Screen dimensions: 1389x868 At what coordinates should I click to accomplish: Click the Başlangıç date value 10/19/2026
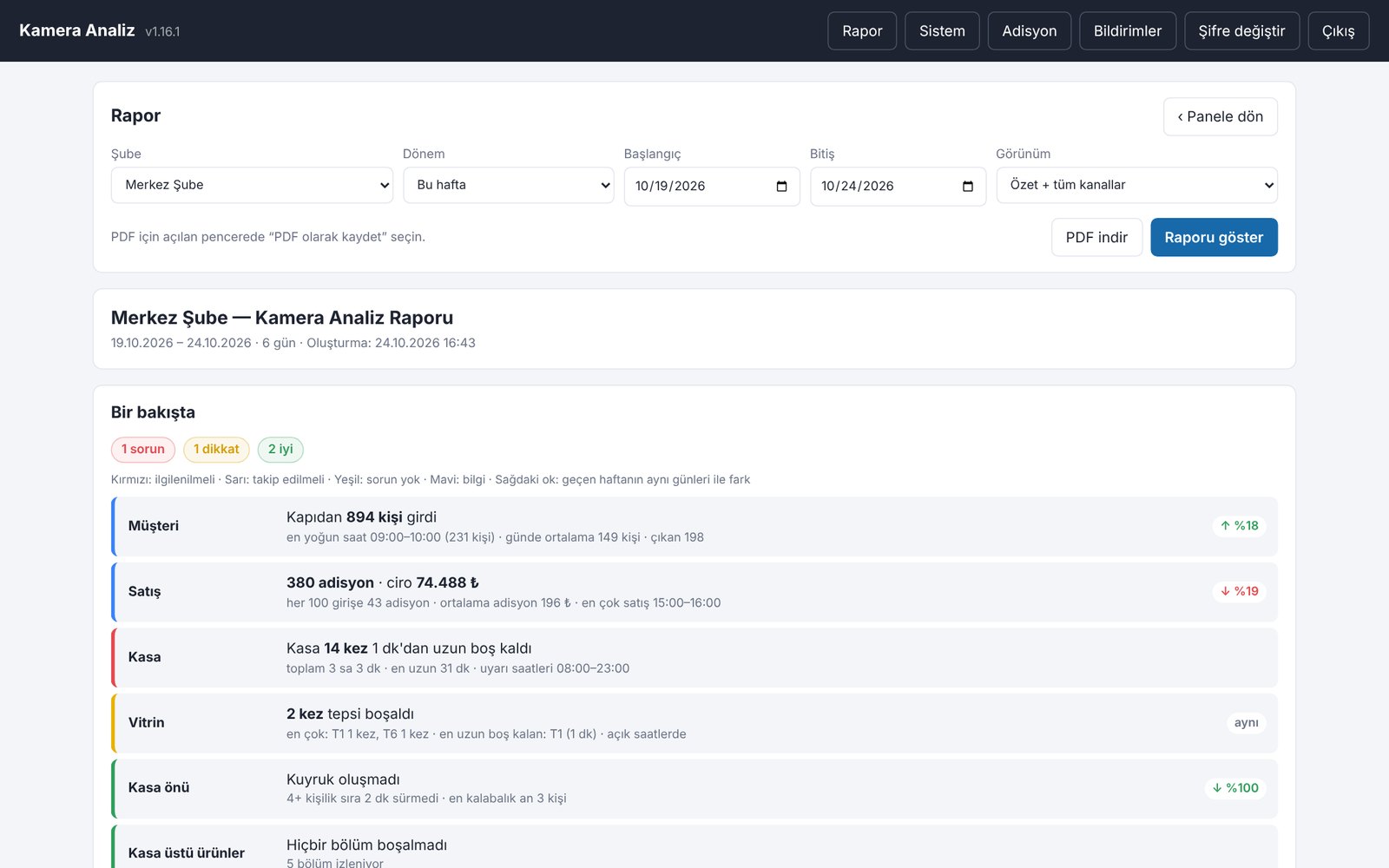pyautogui.click(x=670, y=187)
